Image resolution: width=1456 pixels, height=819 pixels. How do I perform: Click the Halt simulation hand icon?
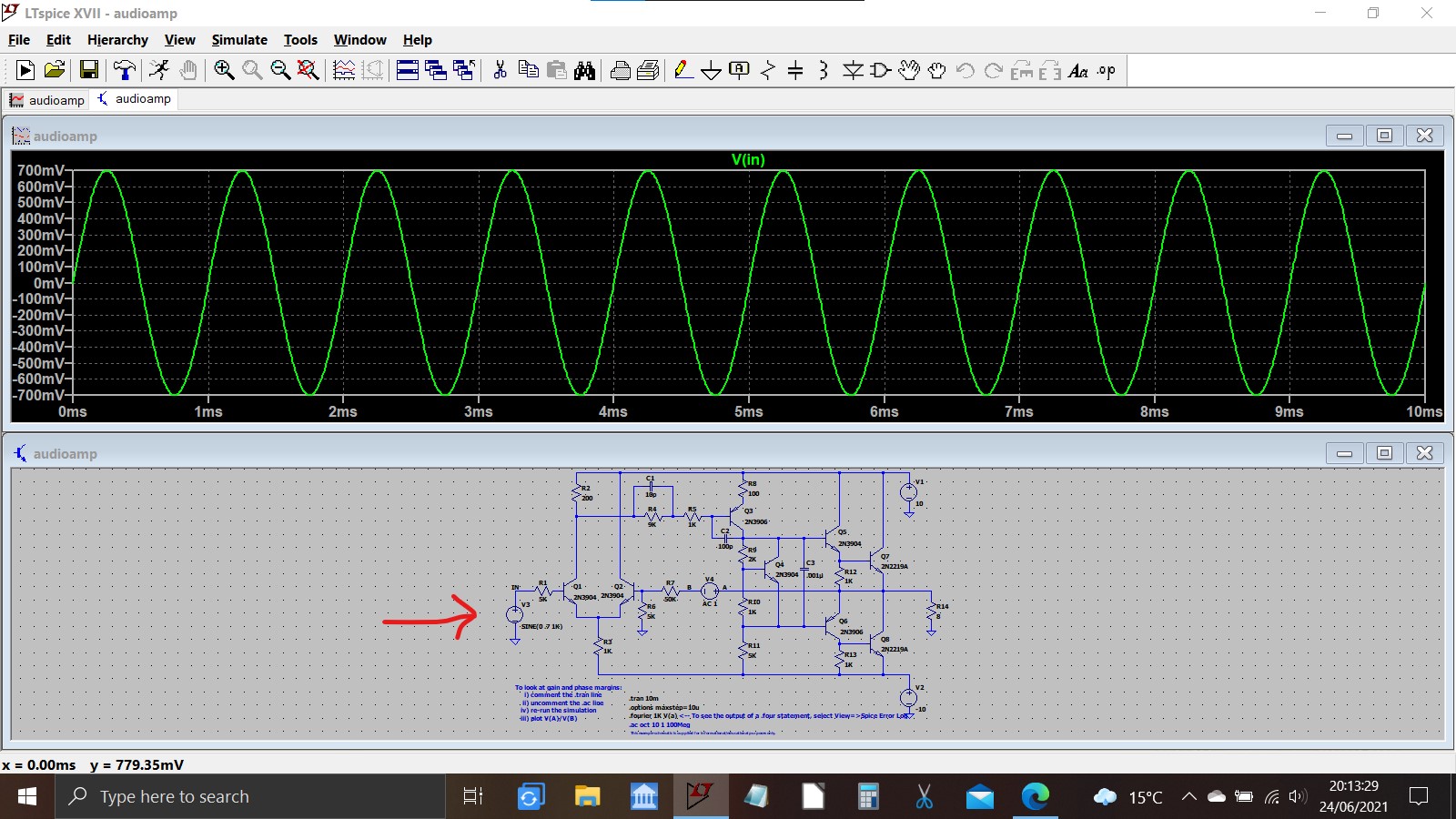click(188, 70)
